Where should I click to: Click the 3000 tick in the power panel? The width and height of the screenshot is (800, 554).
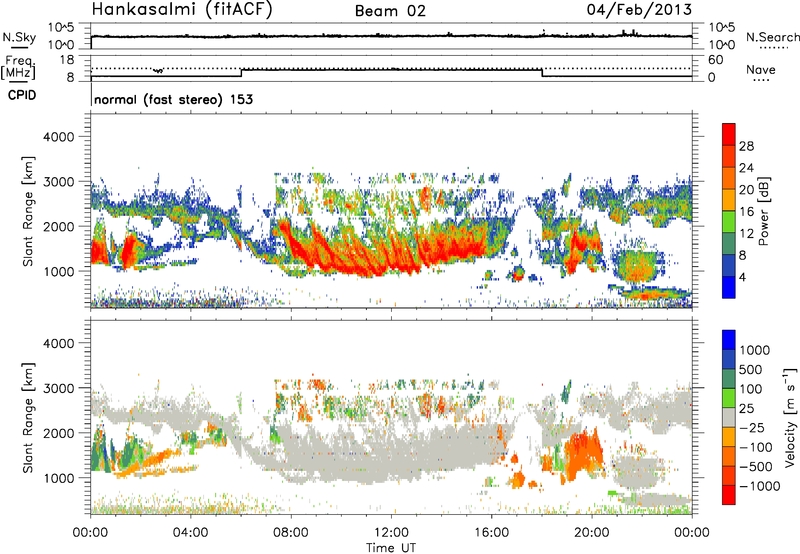pos(59,182)
